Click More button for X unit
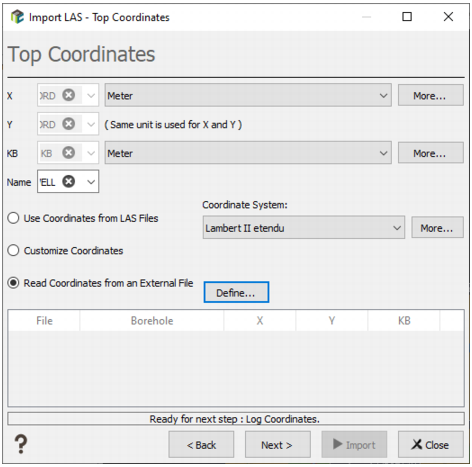The height and width of the screenshot is (467, 472). [431, 96]
